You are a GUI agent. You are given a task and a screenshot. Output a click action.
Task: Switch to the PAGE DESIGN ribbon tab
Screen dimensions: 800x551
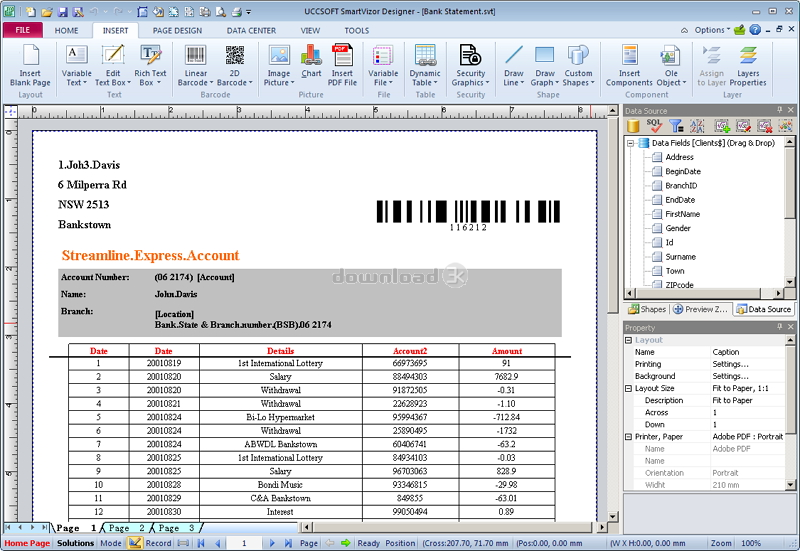pos(177,31)
